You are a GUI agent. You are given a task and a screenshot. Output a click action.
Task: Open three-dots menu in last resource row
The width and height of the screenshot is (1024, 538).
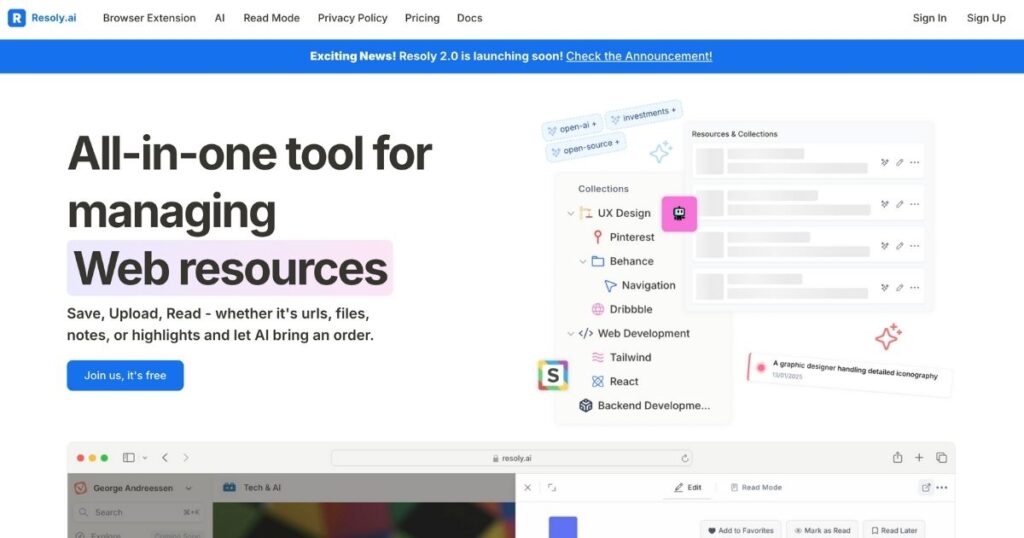click(x=914, y=288)
